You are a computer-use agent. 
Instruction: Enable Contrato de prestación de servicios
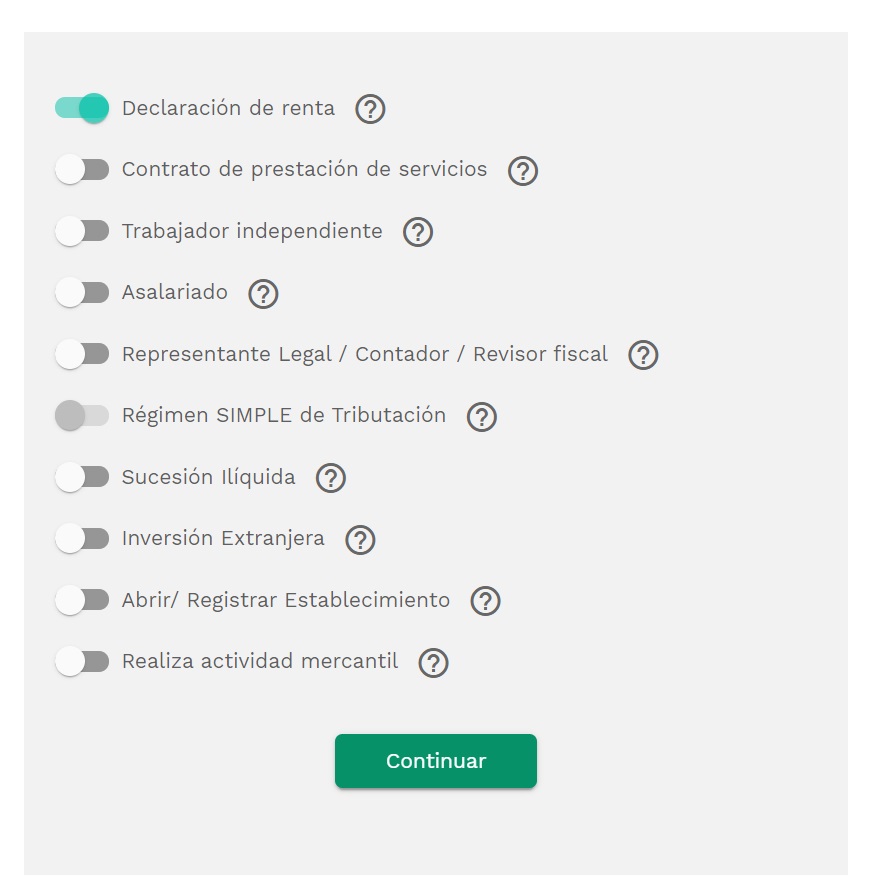pos(83,169)
